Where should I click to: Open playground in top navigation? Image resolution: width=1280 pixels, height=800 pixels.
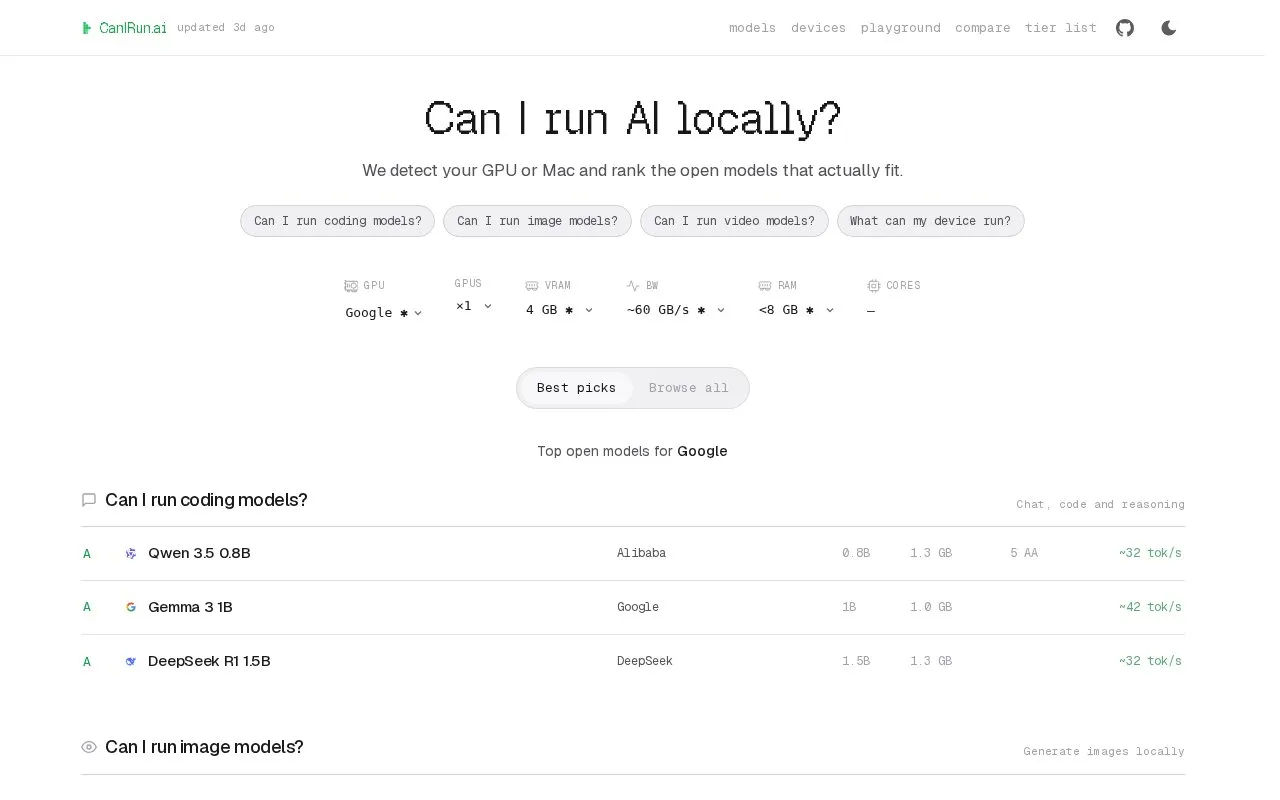(901, 28)
